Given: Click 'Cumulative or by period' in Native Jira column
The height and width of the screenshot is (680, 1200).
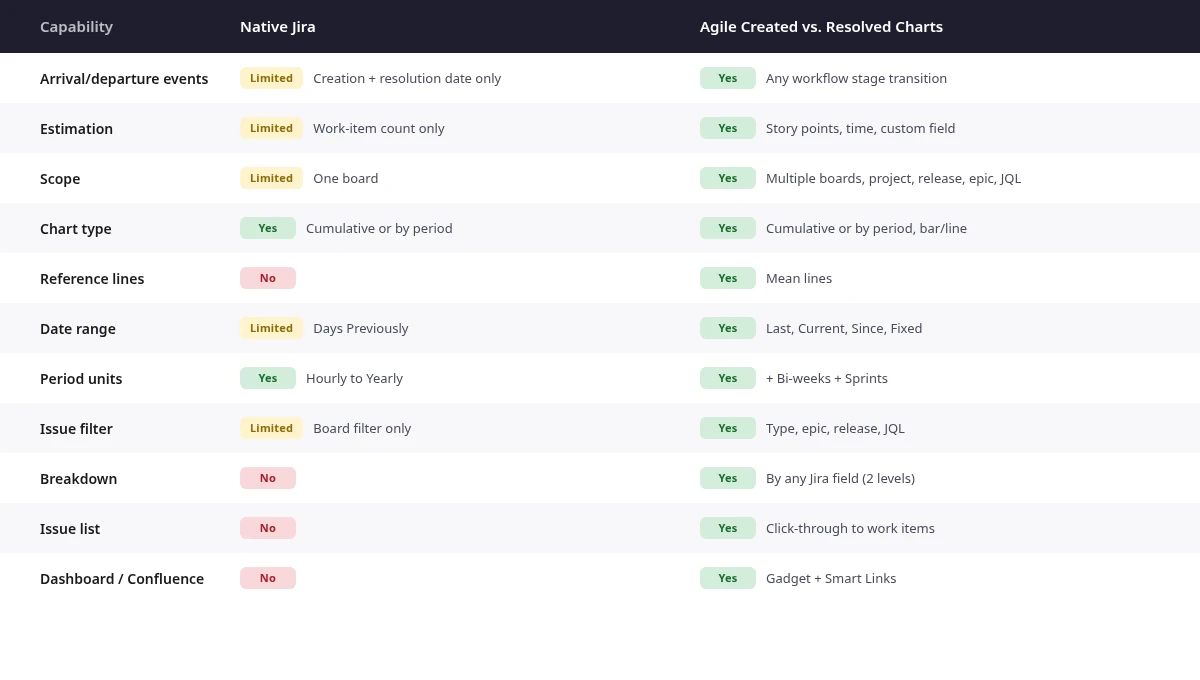Looking at the screenshot, I should 379,229.
